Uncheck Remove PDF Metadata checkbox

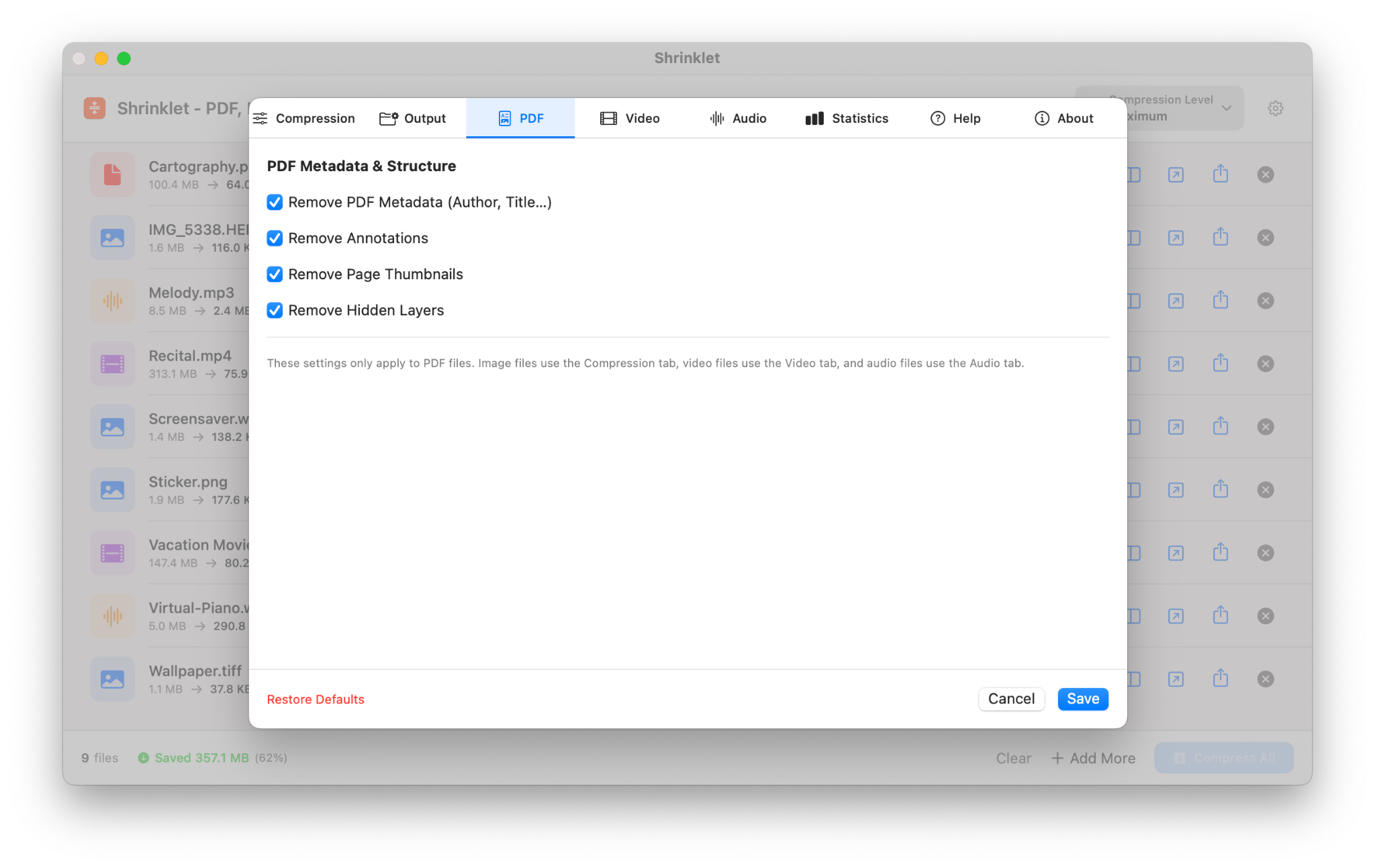point(275,202)
